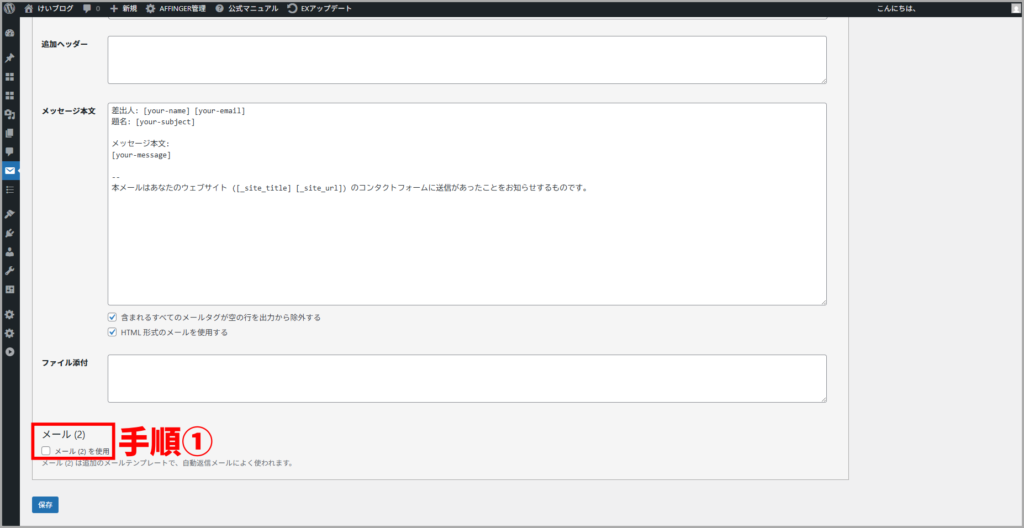Viewport: 1024px width, 528px height.
Task: Click inside the メッセージ本文 text area
Action: pyautogui.click(x=466, y=240)
